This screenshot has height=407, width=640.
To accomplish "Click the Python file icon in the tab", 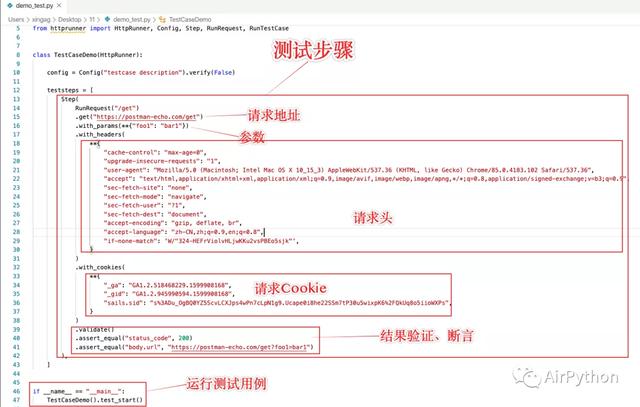I will (10, 6).
